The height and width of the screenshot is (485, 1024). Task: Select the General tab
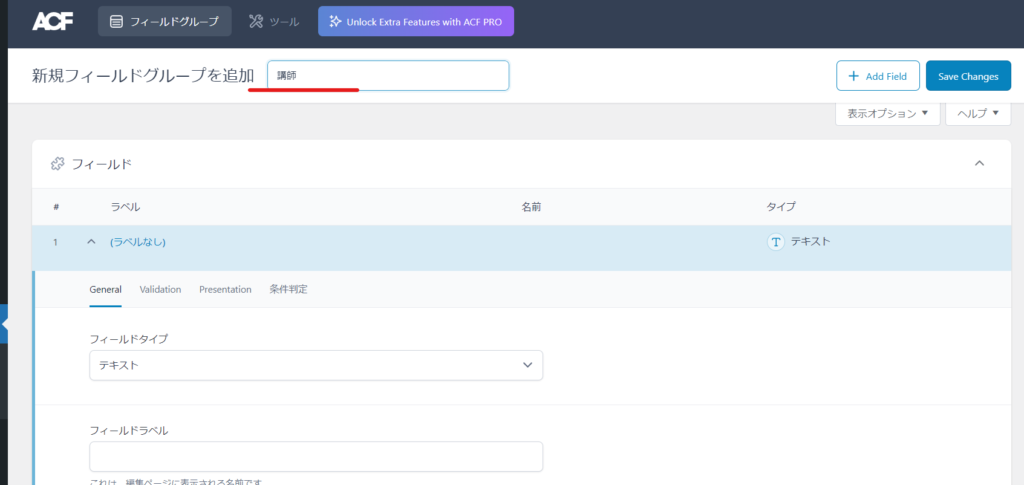(x=105, y=289)
